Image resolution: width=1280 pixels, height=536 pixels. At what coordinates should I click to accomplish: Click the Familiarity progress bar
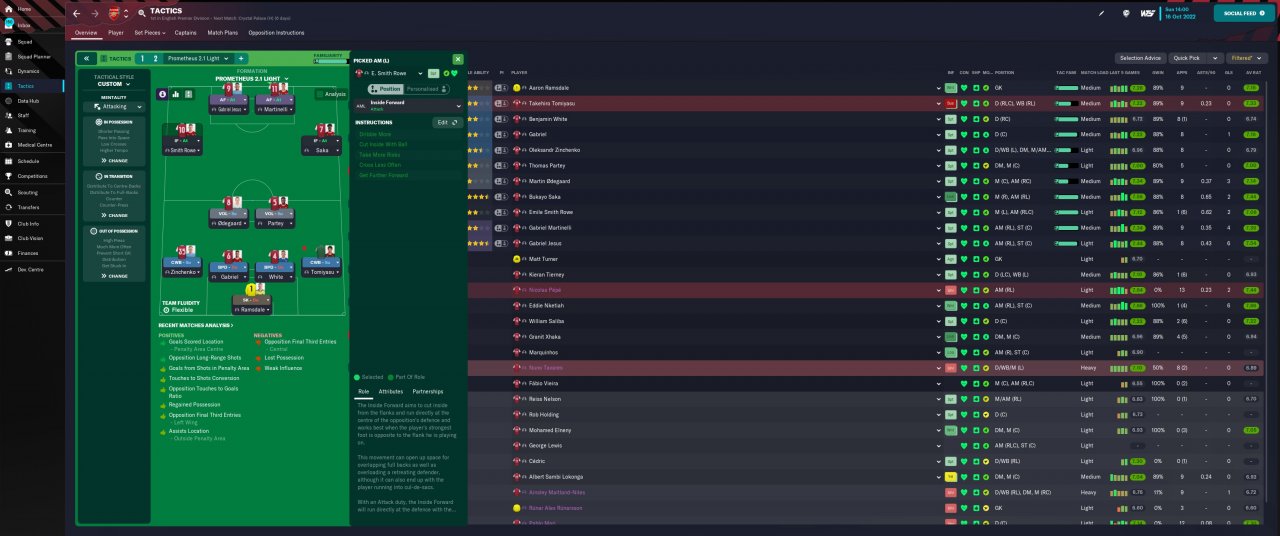329,59
